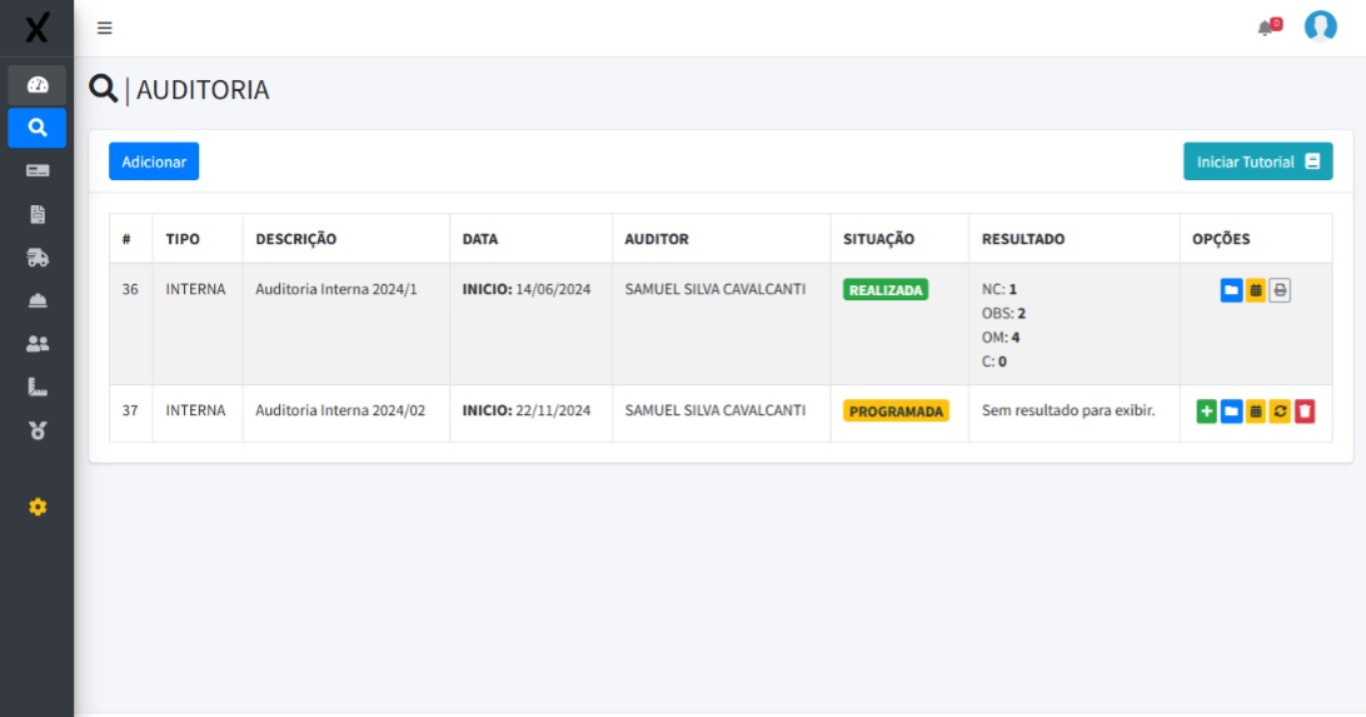
Task: Open the card icon sidebar item
Action: click(37, 171)
